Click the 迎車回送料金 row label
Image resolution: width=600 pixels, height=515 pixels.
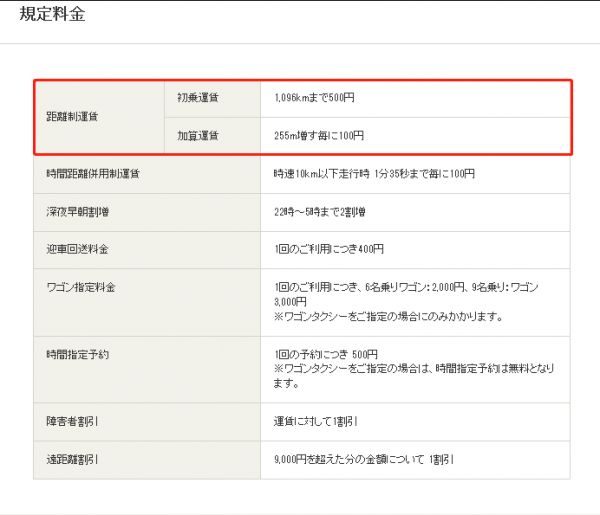pos(79,249)
